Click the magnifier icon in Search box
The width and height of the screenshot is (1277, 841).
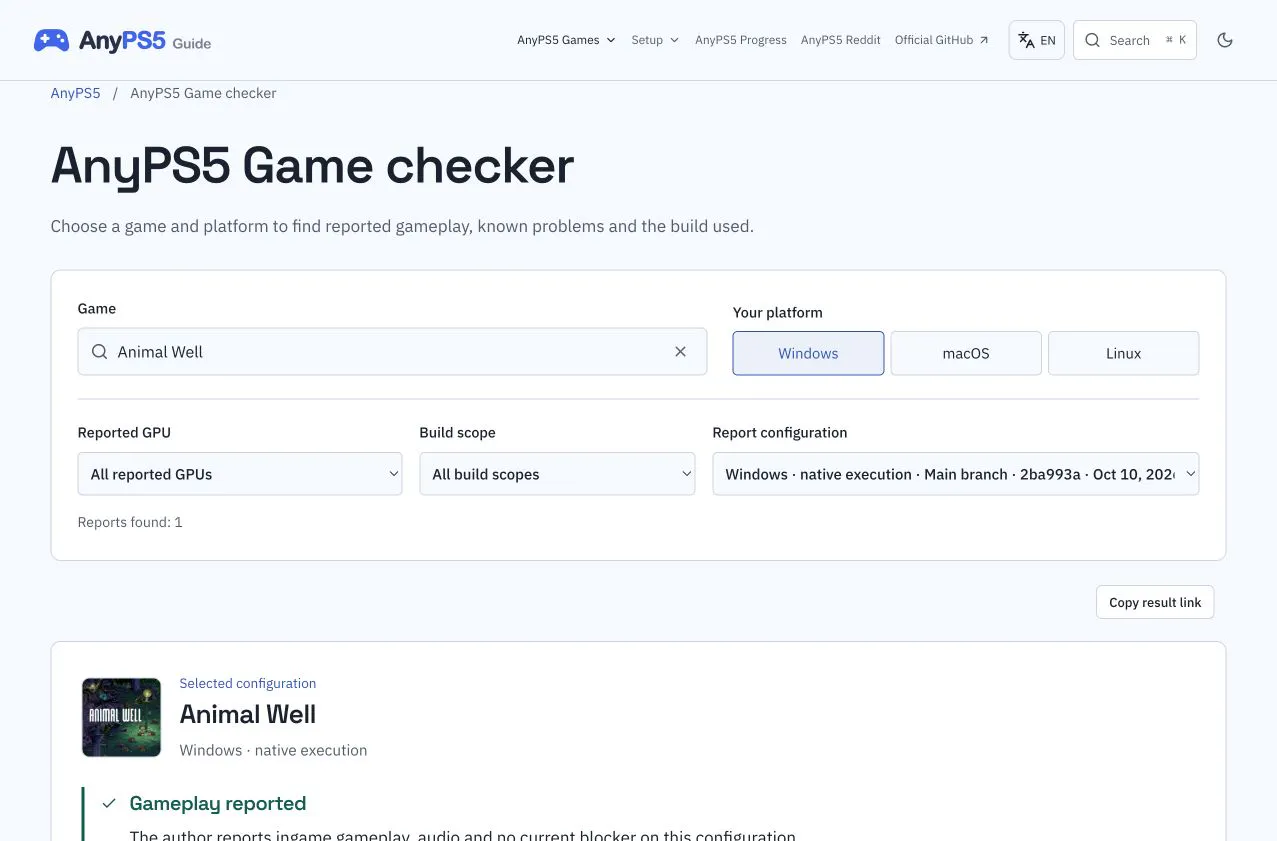(1092, 40)
